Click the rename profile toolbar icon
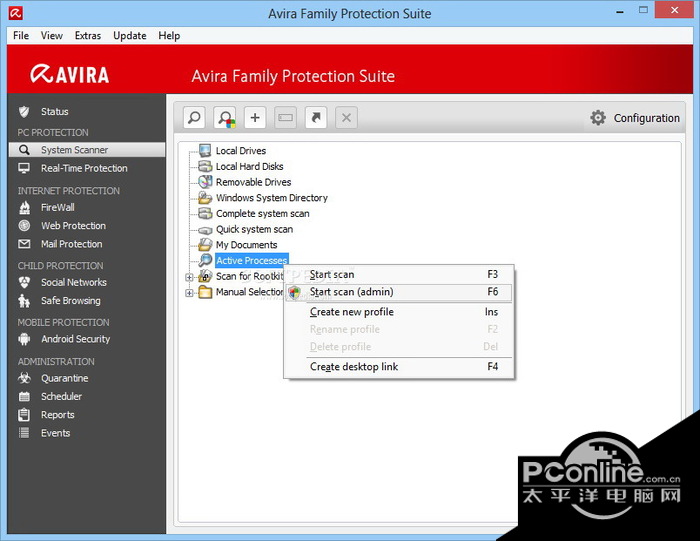 (x=285, y=118)
